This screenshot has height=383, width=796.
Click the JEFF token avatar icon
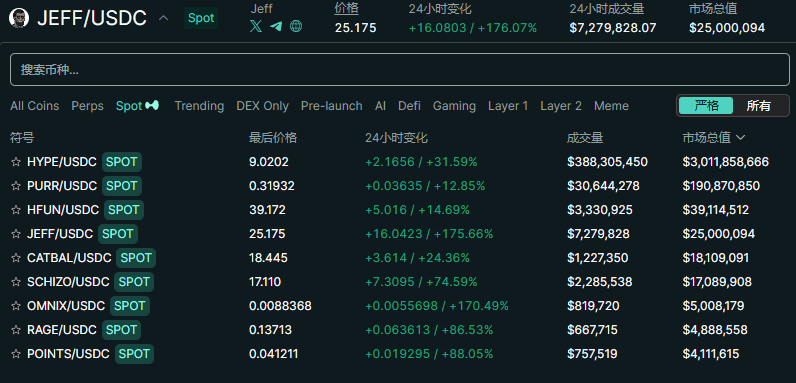pos(19,18)
